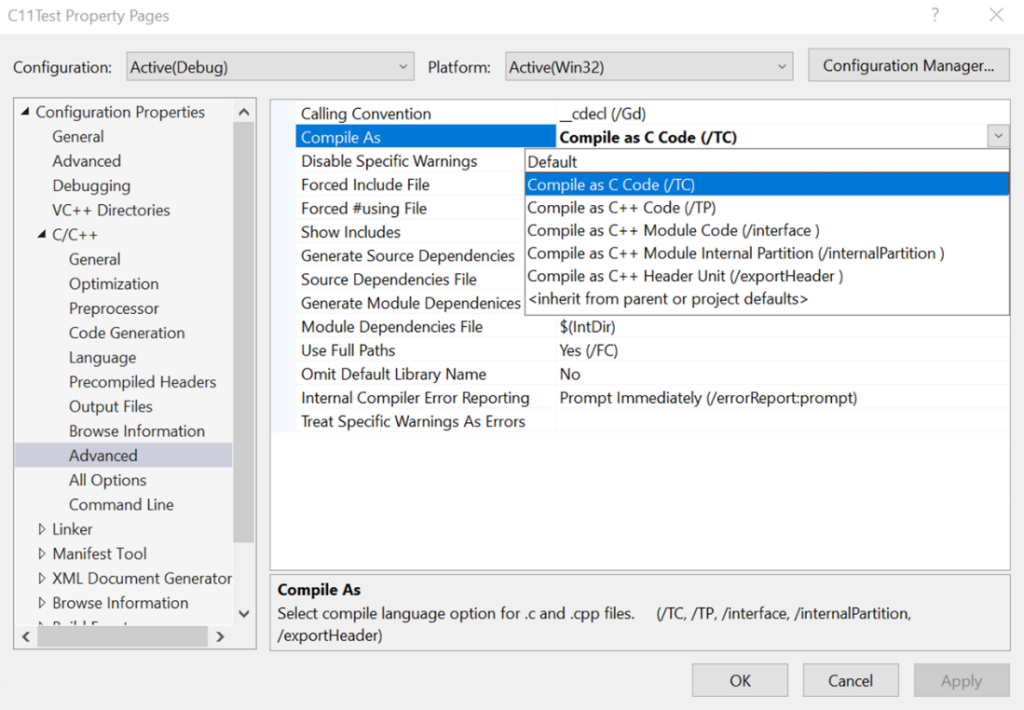Image resolution: width=1024 pixels, height=710 pixels.
Task: Open the Configuration Manager dialog
Action: point(908,65)
